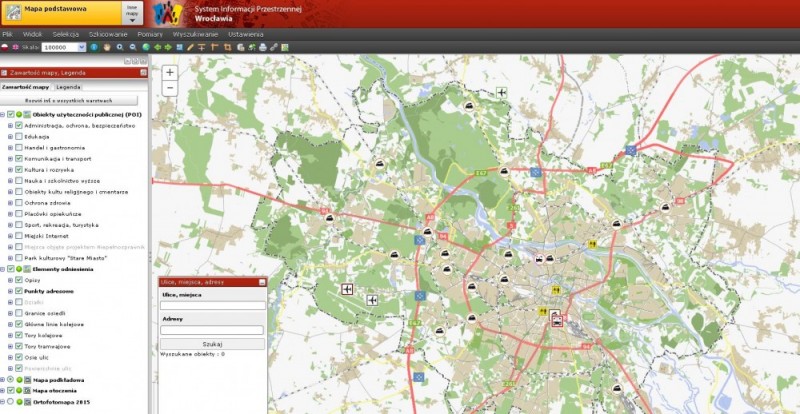Select the Zawartość mapy tab

pos(26,87)
